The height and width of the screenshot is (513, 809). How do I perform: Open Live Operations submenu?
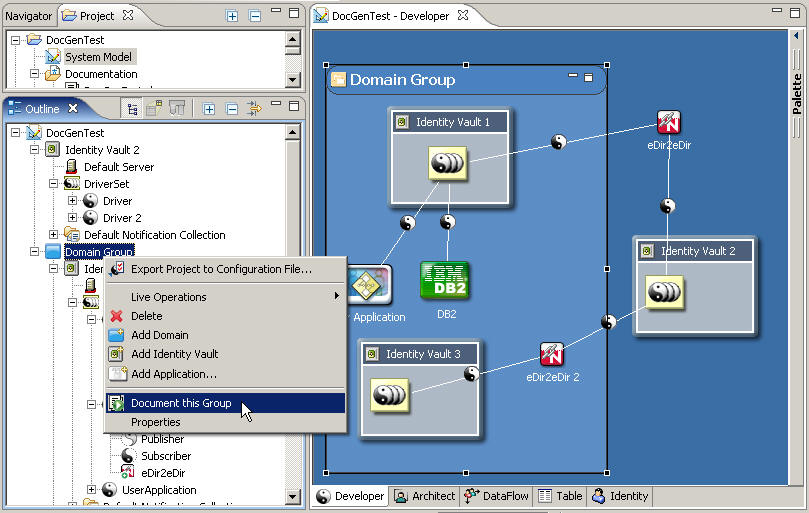[x=225, y=297]
